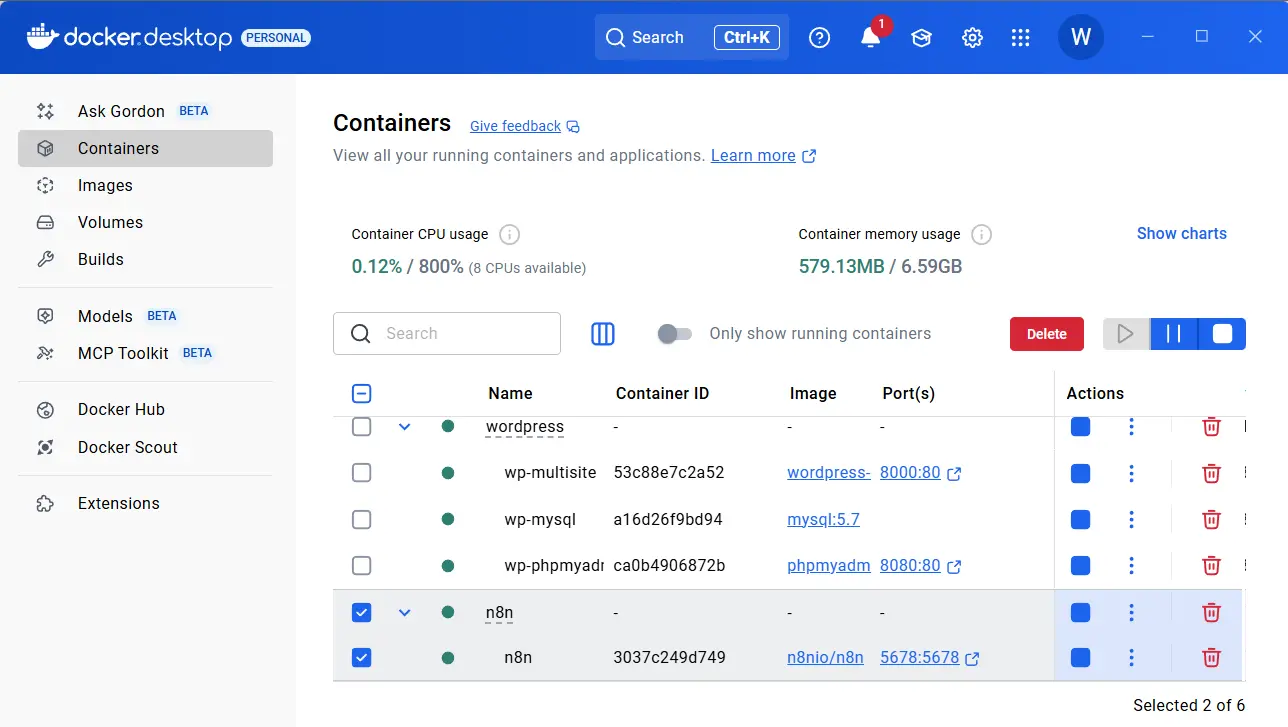Open Docker Hub in sidebar
The width and height of the screenshot is (1288, 727).
click(145, 410)
